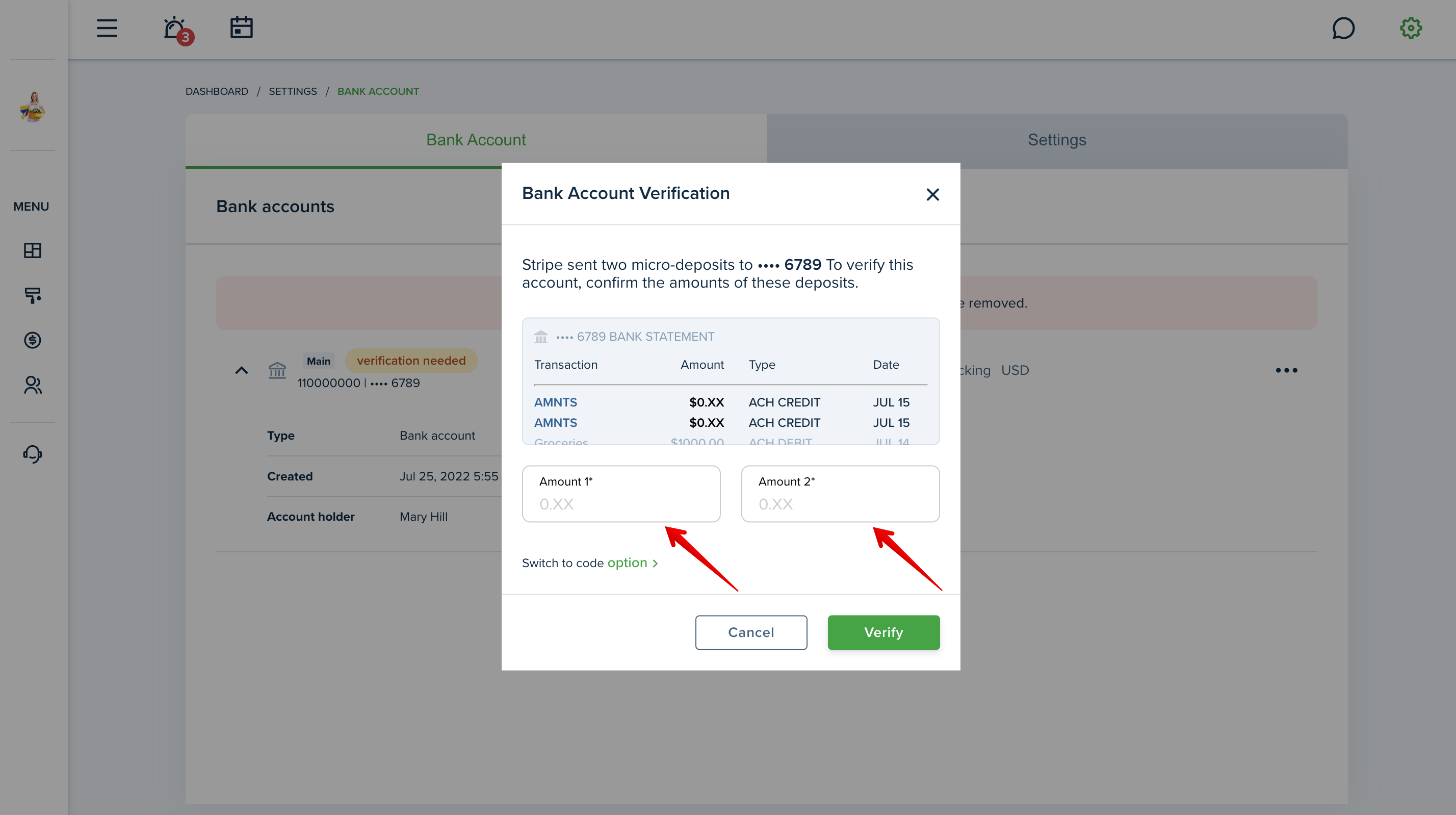1456x815 pixels.
Task: Click the Bank accounts heading
Action: pyautogui.click(x=275, y=207)
